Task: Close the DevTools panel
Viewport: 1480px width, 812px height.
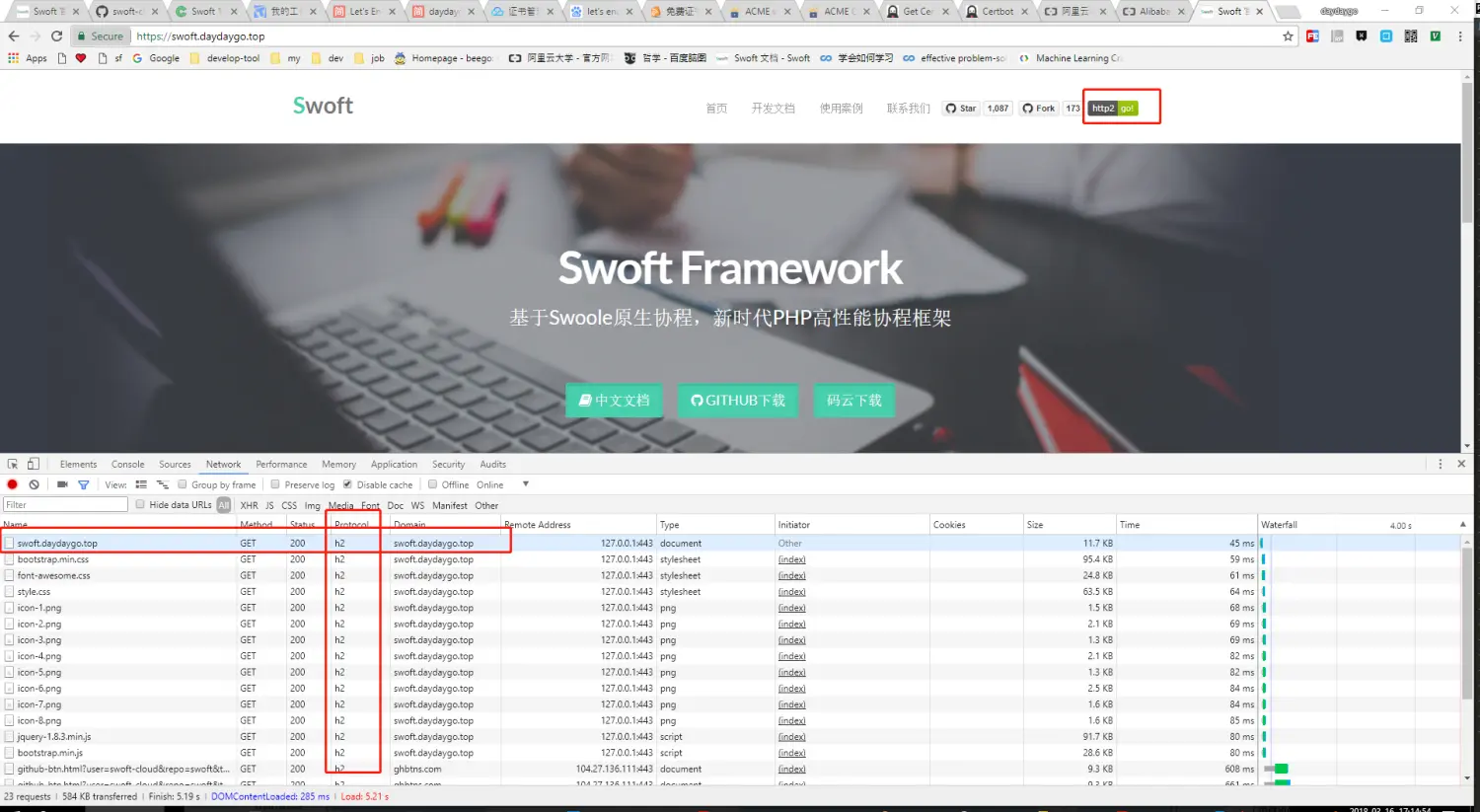Action: point(1461,464)
